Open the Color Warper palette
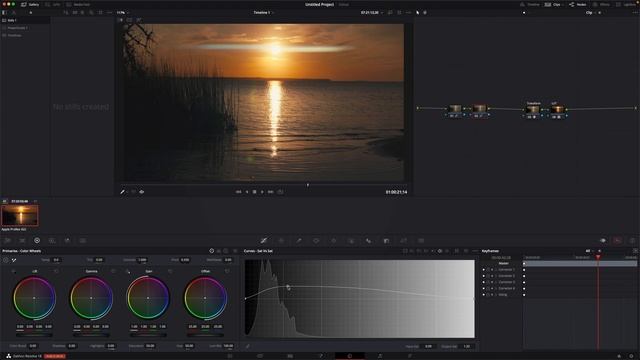The image size is (640, 360). [281, 241]
